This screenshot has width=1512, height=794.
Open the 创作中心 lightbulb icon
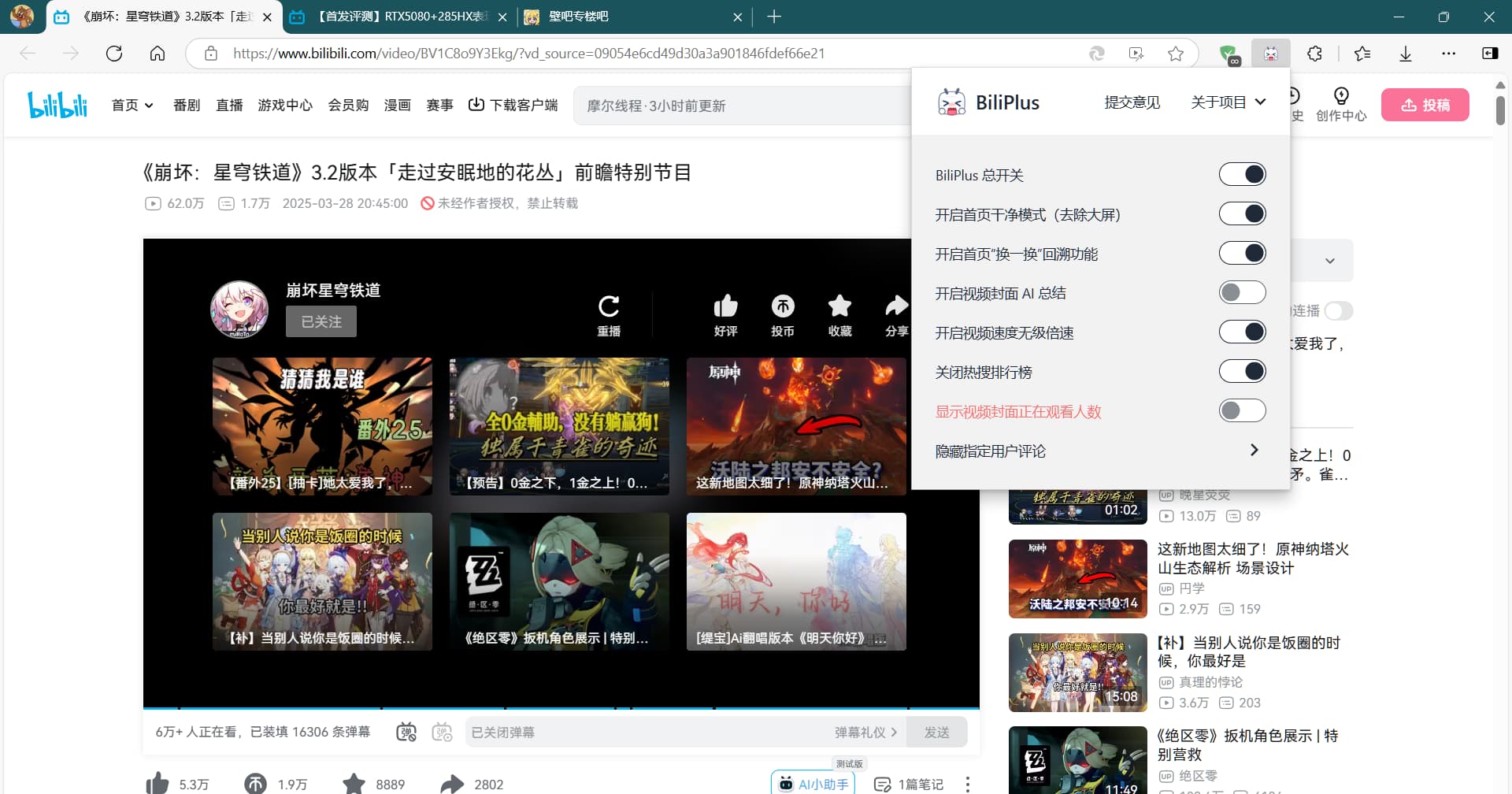tap(1341, 105)
